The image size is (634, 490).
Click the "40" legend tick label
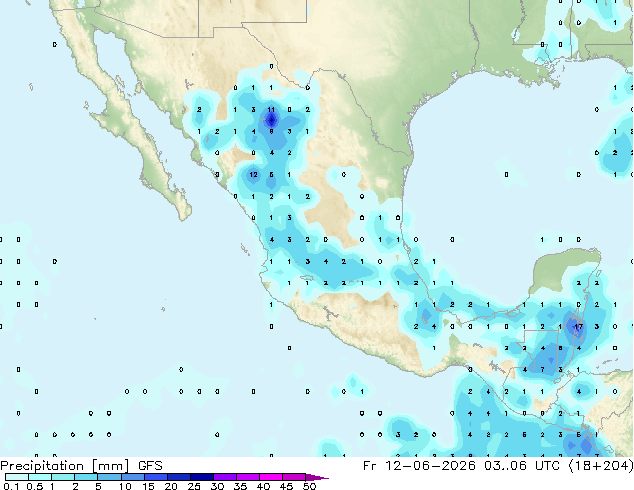[x=263, y=486]
